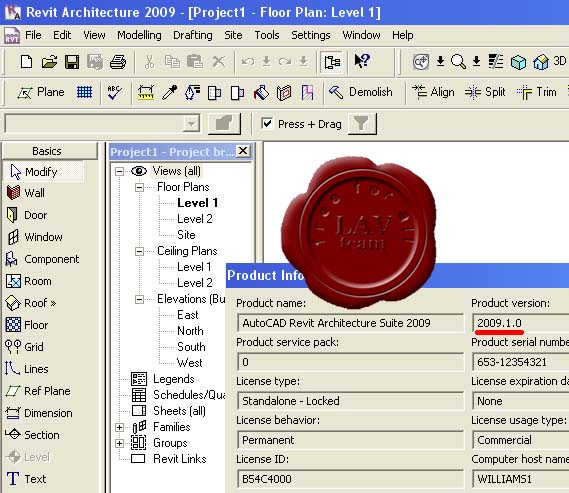Close the Project Browser panel
The width and height of the screenshot is (569, 493).
point(243,151)
